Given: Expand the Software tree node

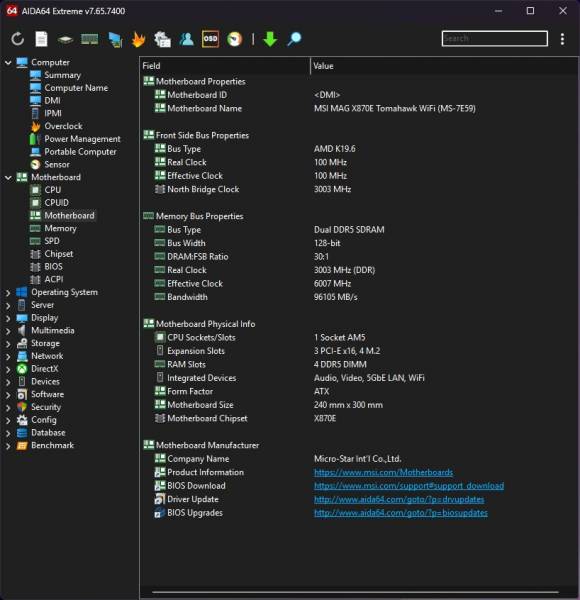Looking at the screenshot, I should coord(8,395).
